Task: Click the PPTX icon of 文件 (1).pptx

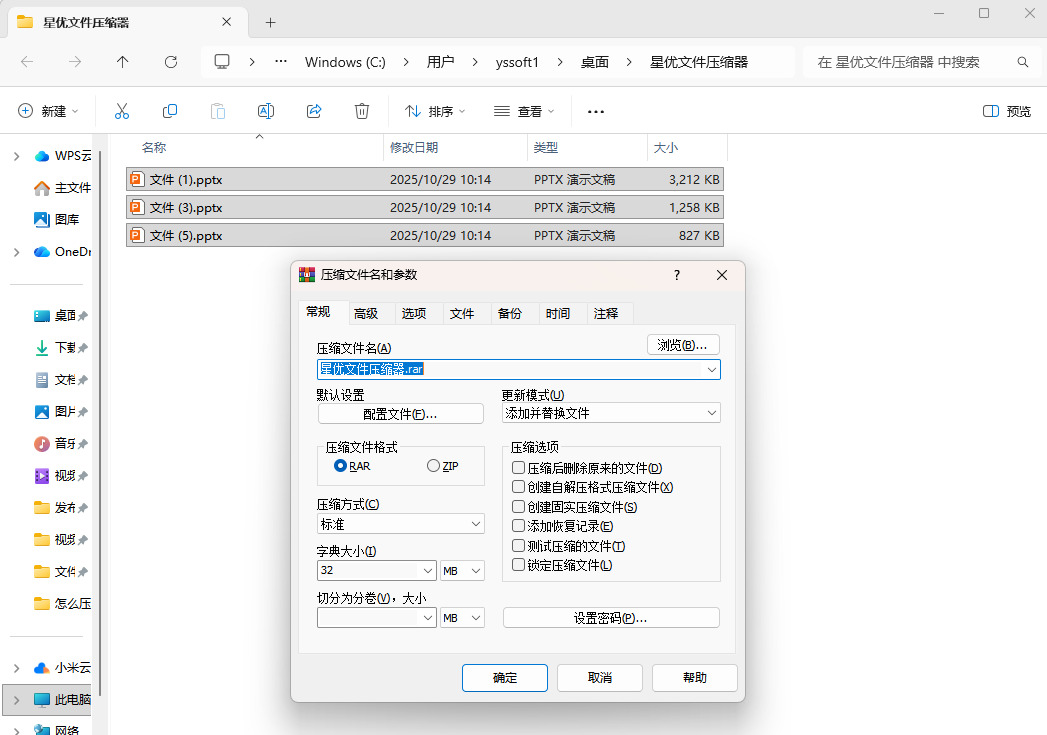Action: coord(137,179)
